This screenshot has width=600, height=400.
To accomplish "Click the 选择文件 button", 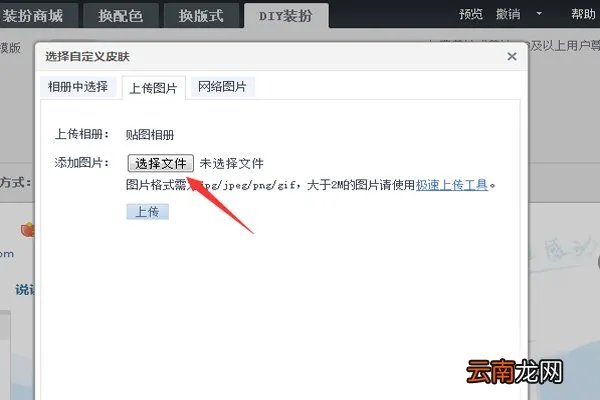I will [160, 163].
